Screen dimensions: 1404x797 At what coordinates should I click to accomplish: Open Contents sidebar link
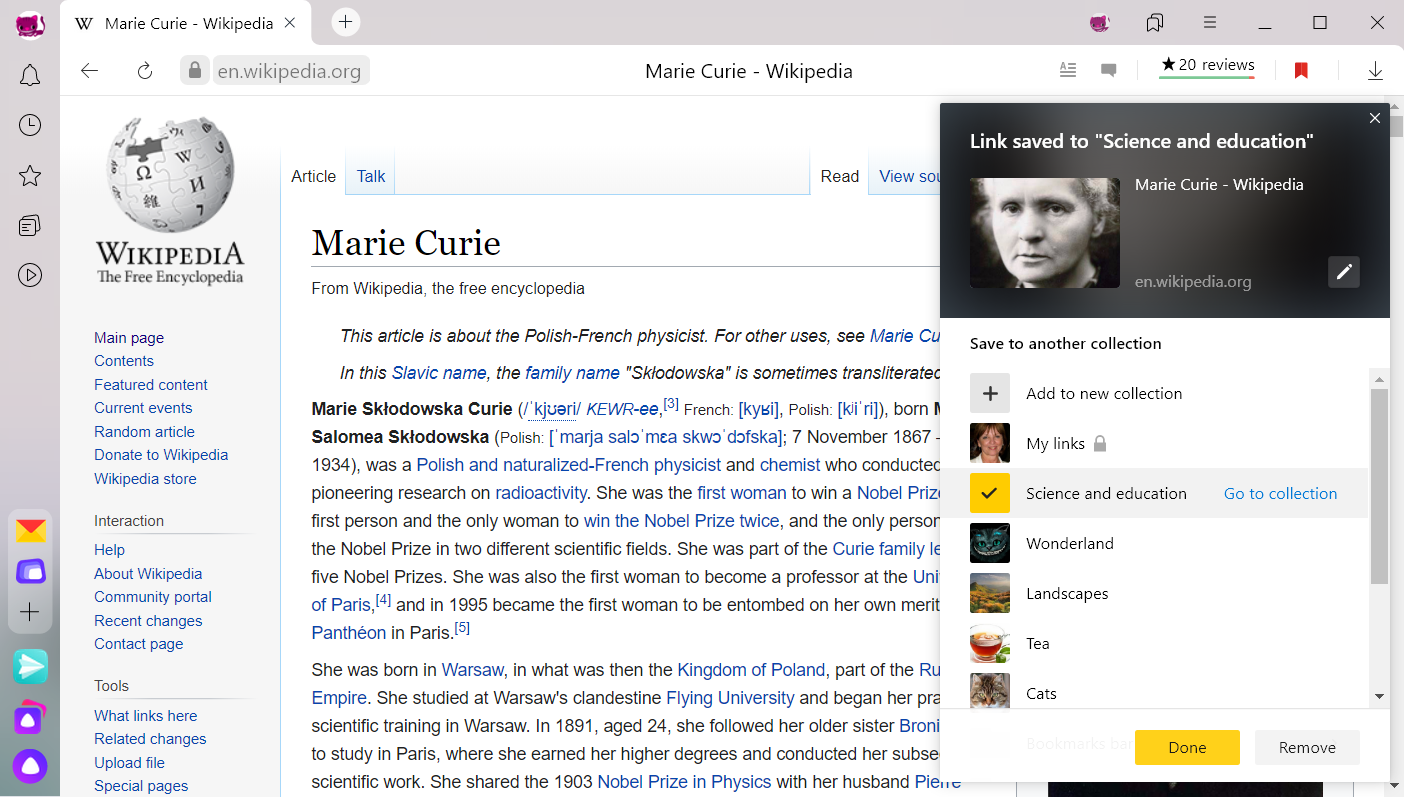coord(124,361)
